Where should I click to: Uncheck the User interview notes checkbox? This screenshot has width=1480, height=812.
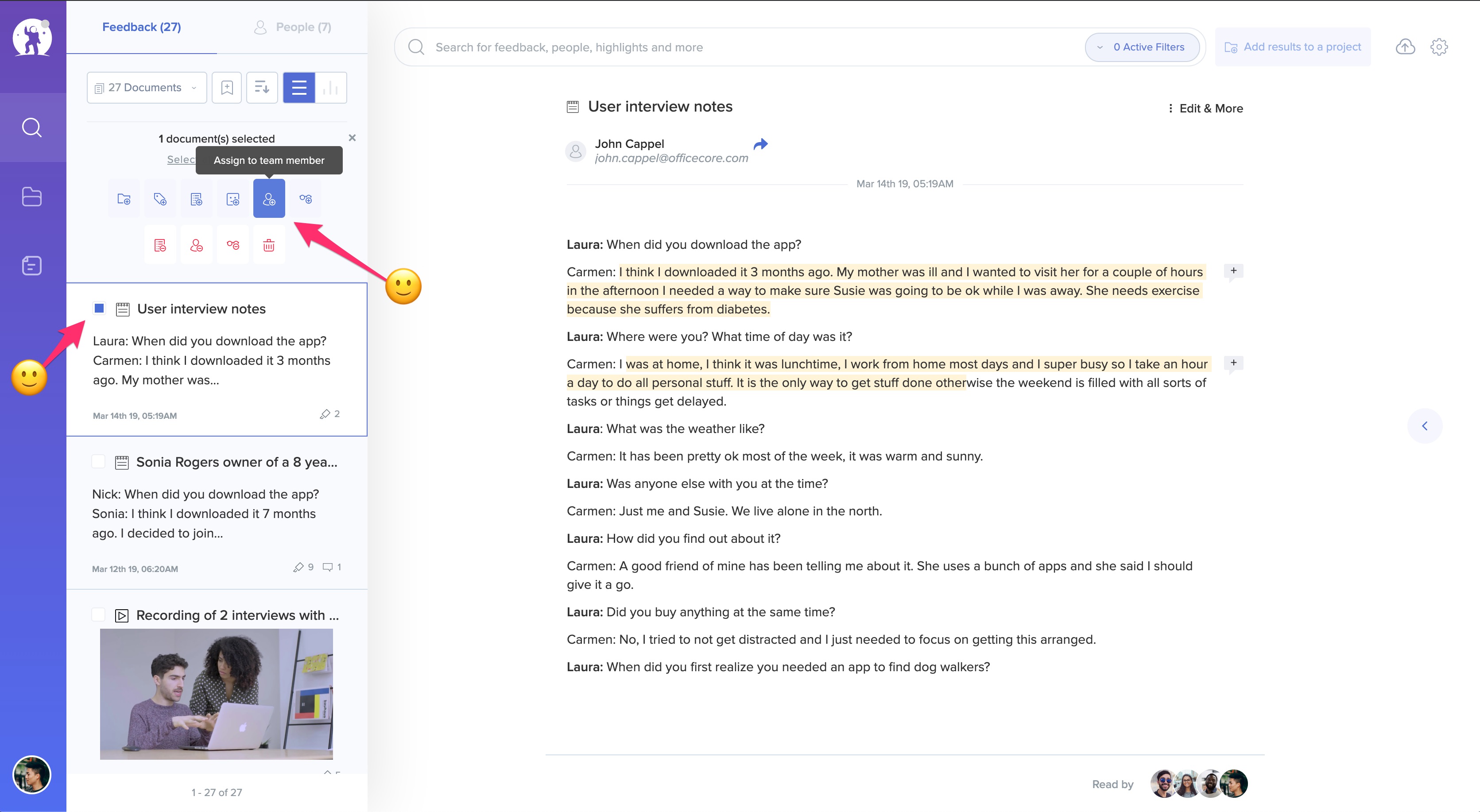pyautogui.click(x=99, y=309)
